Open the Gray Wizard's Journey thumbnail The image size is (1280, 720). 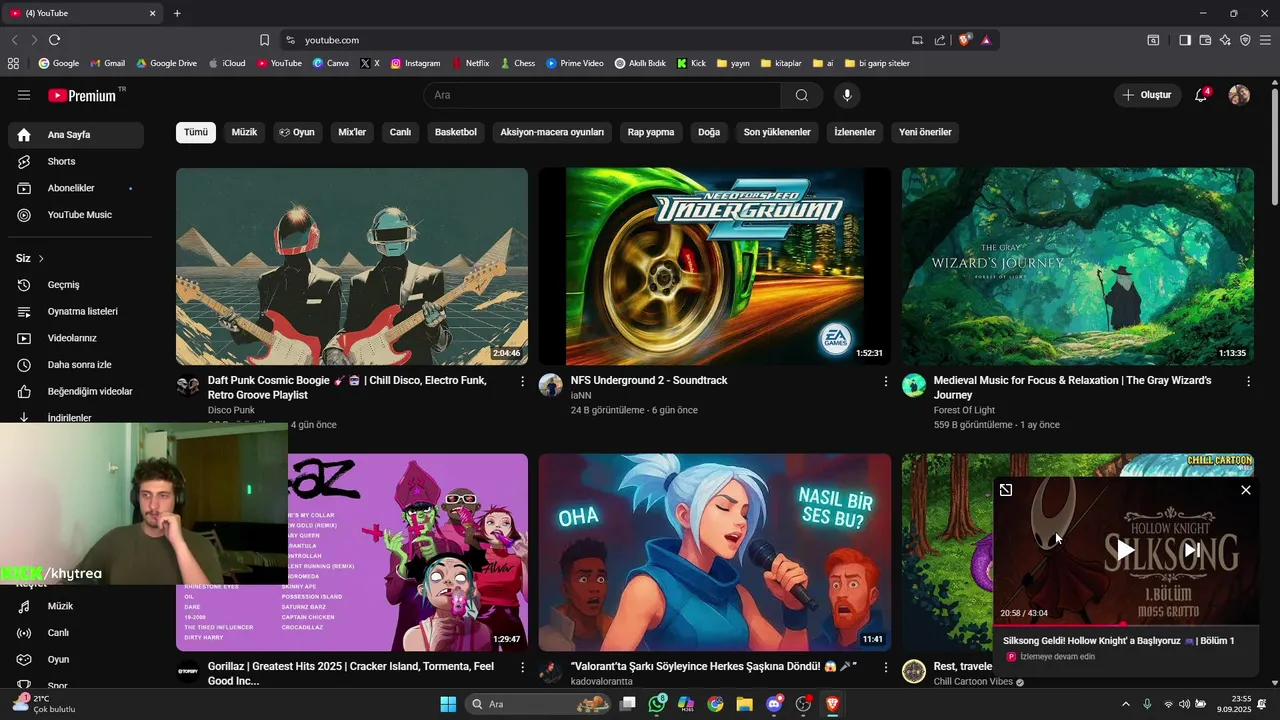point(1078,266)
